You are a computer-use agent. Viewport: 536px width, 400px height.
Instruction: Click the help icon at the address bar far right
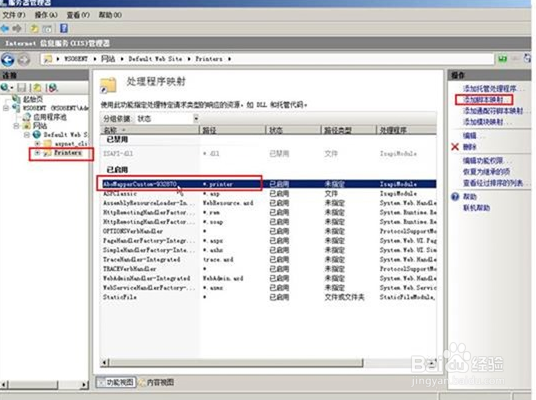coord(527,58)
